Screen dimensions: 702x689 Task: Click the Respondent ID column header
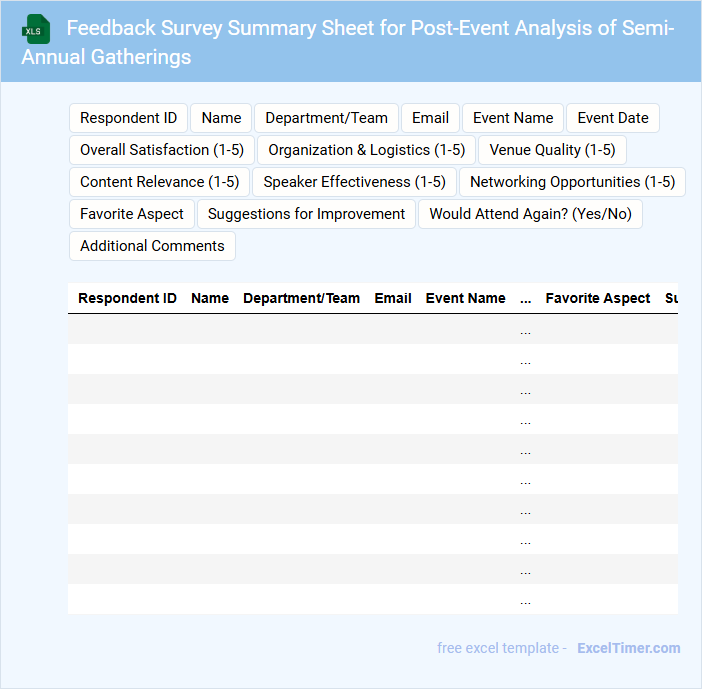coord(127,298)
